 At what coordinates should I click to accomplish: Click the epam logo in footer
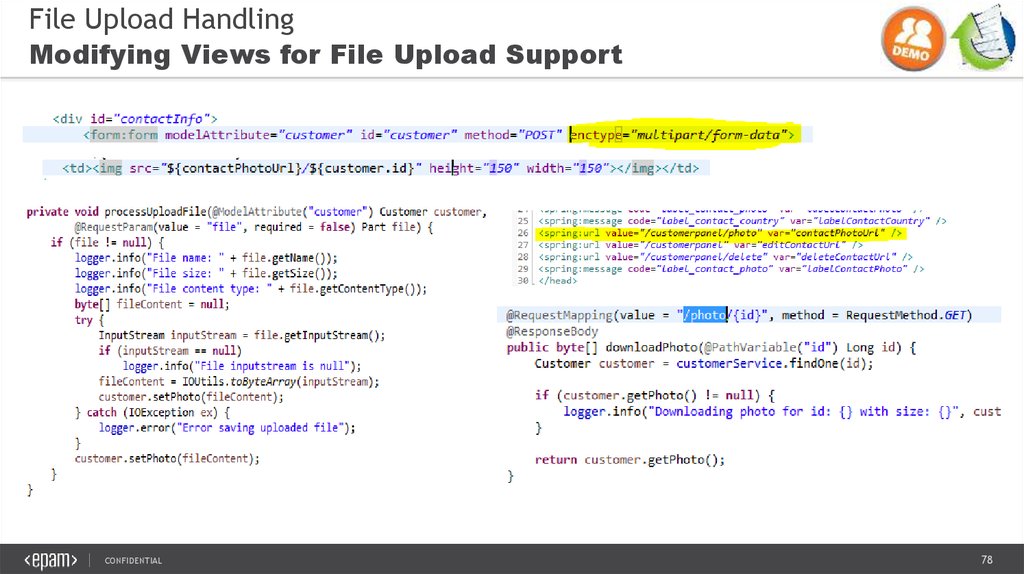click(51, 560)
